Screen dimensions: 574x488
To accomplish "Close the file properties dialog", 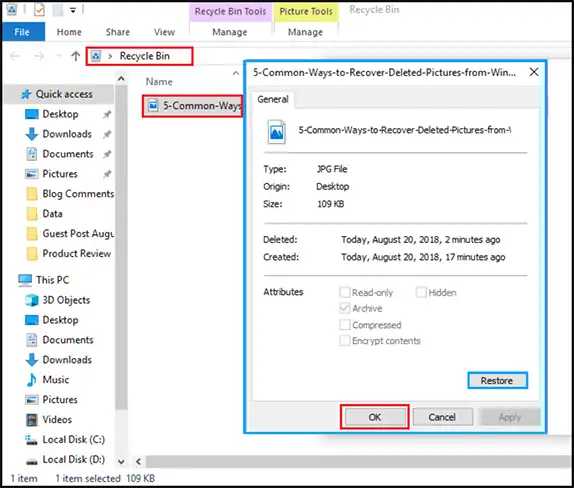I will 534,72.
